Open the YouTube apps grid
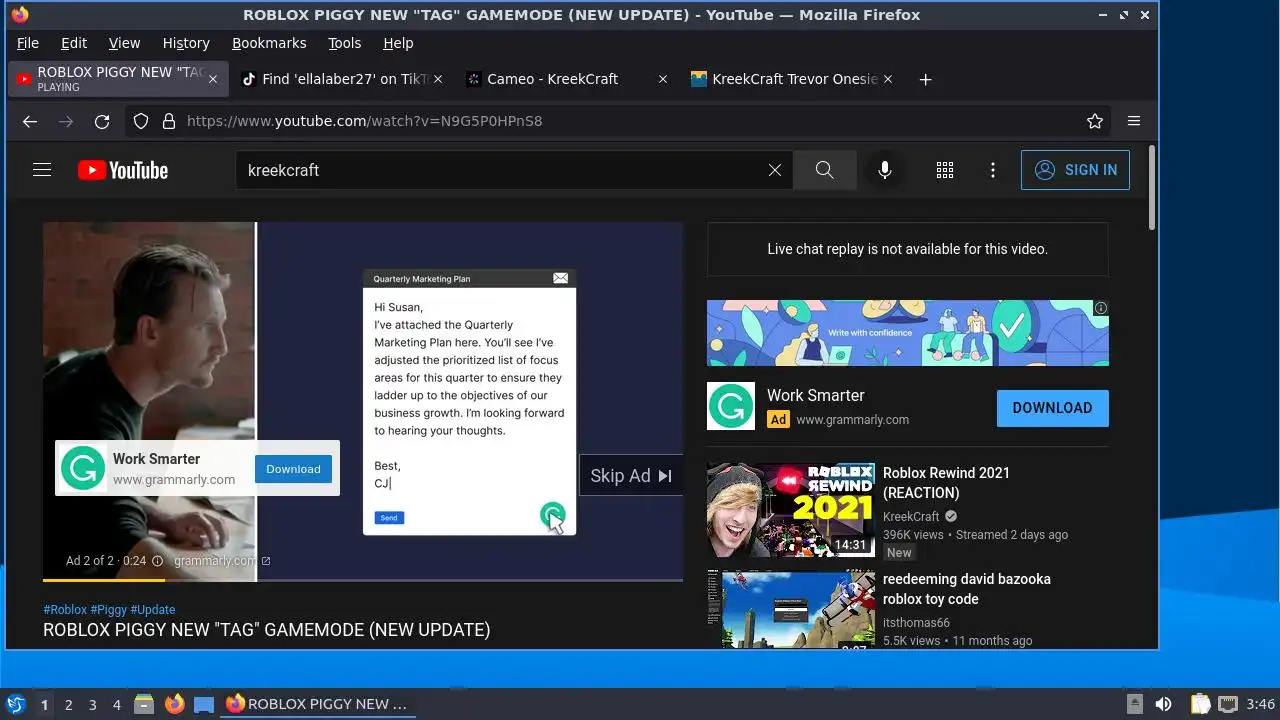1280x720 pixels. pyautogui.click(x=945, y=170)
